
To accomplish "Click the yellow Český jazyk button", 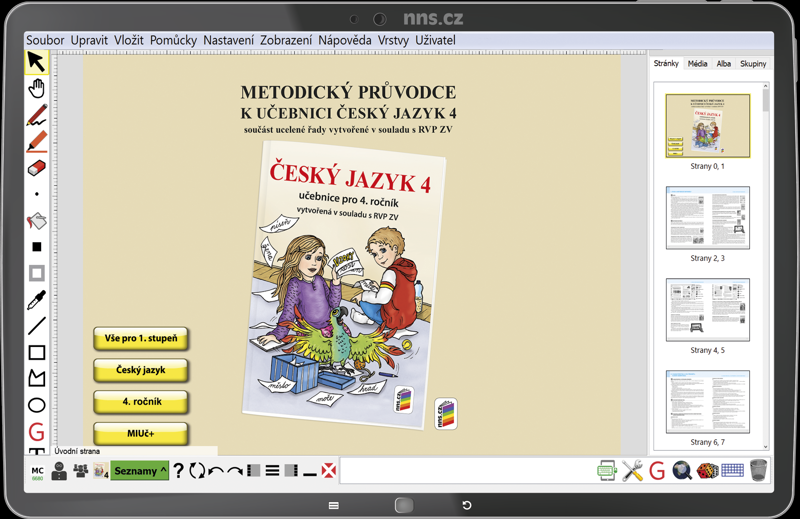I will [141, 370].
